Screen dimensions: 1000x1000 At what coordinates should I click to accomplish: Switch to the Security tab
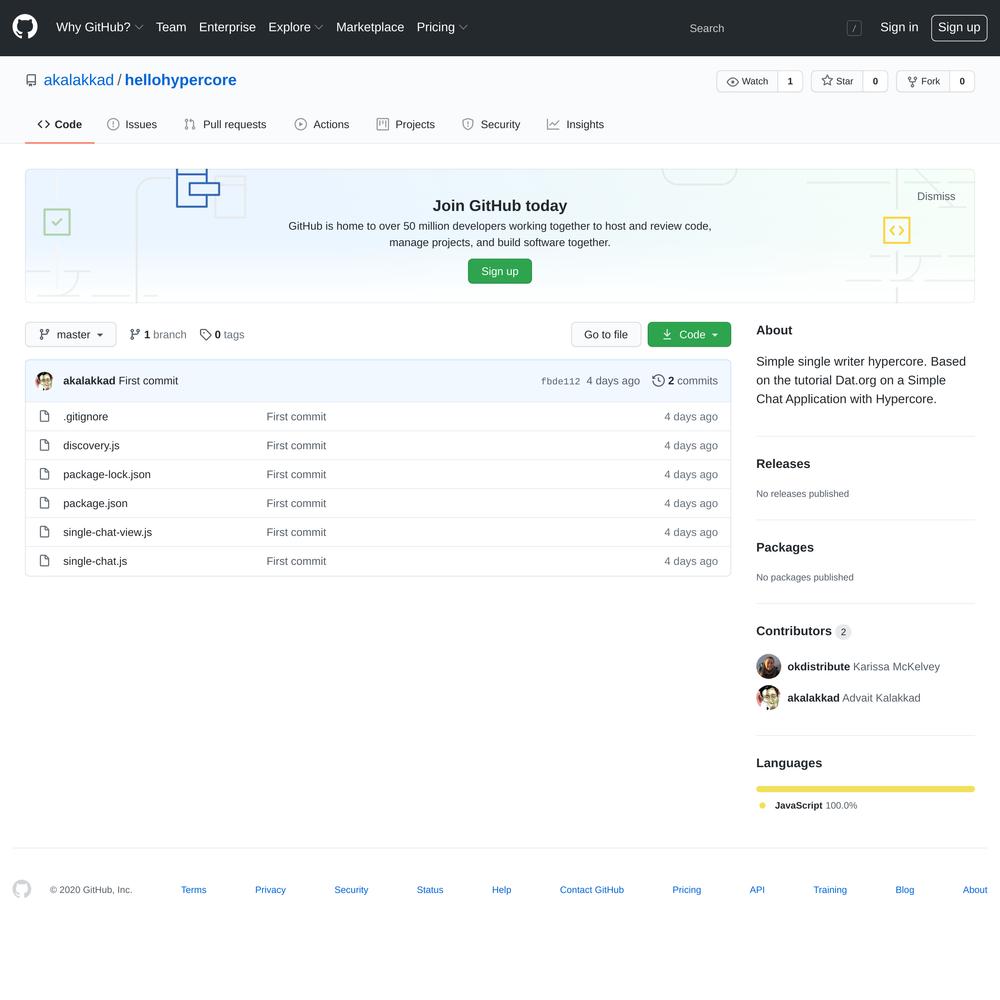pyautogui.click(x=491, y=124)
